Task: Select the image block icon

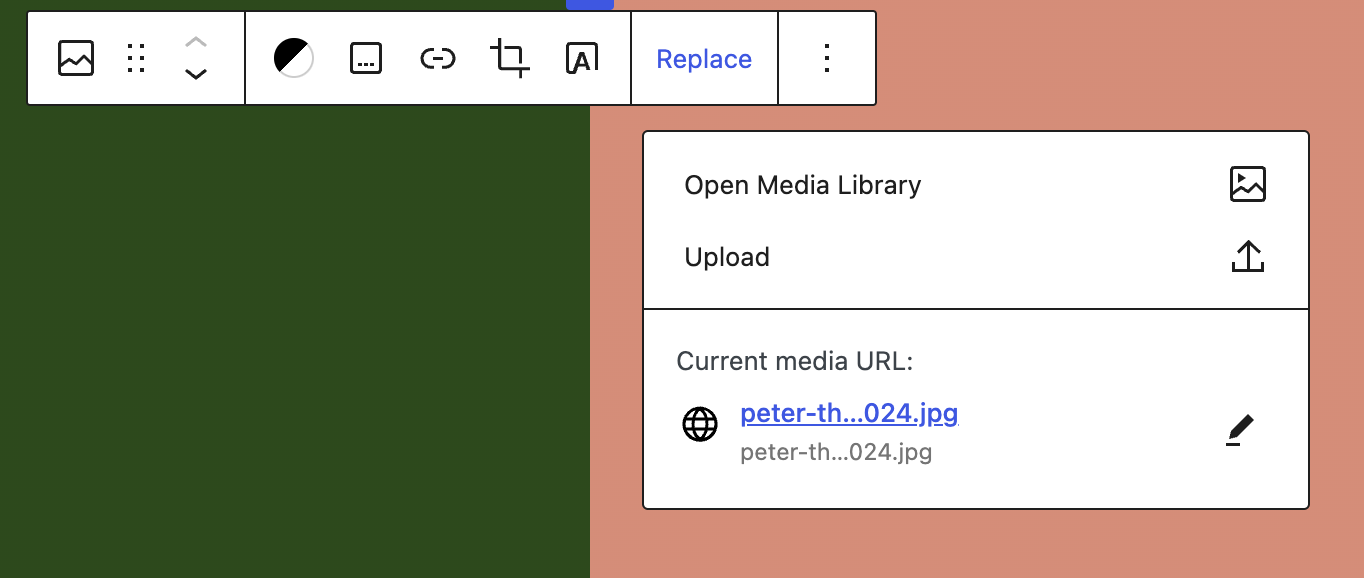Action: 75,58
